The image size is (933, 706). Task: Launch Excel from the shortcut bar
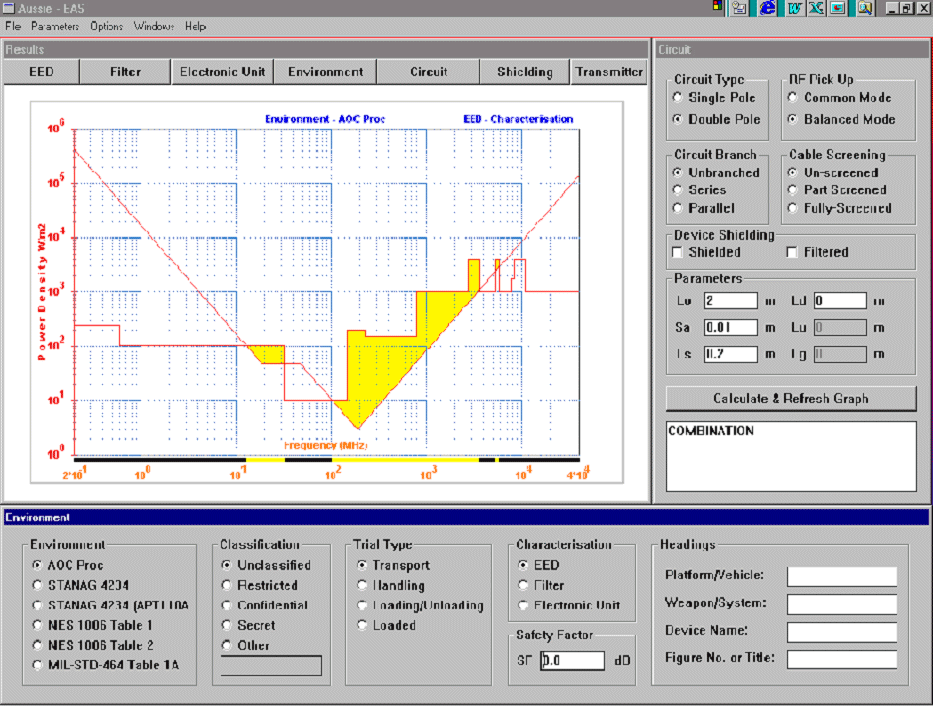click(x=816, y=8)
